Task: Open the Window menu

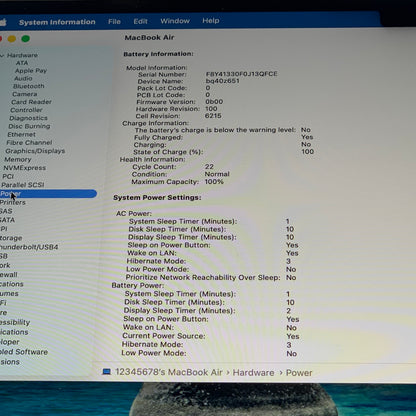Action: tap(175, 21)
